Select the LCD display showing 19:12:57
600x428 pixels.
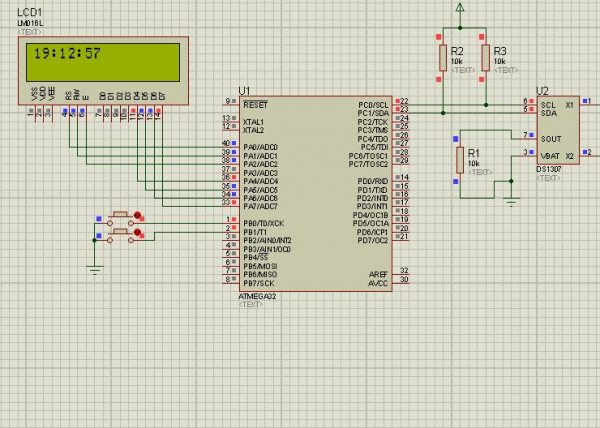(103, 62)
